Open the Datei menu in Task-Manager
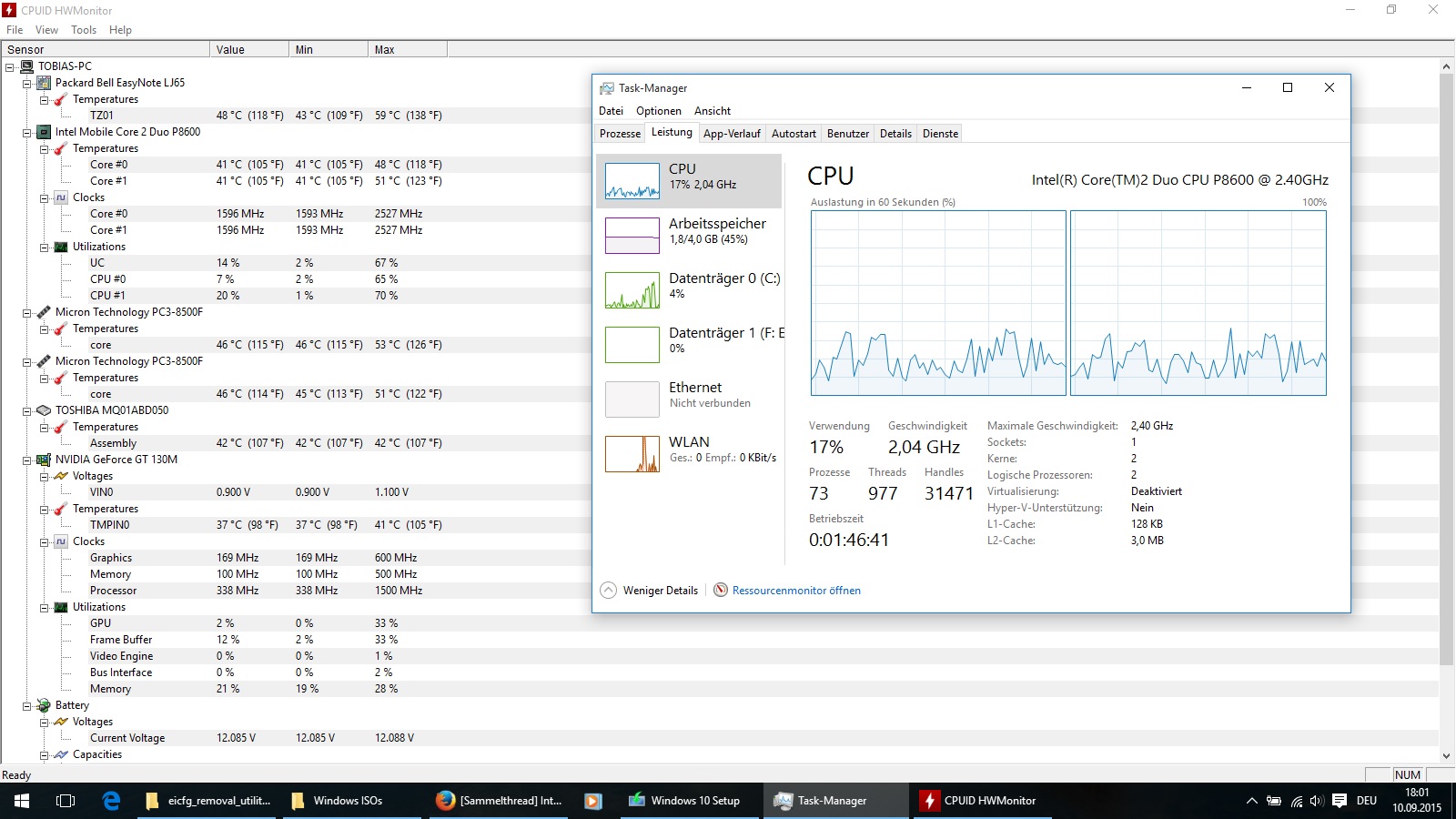This screenshot has height=819, width=1456. click(x=611, y=111)
